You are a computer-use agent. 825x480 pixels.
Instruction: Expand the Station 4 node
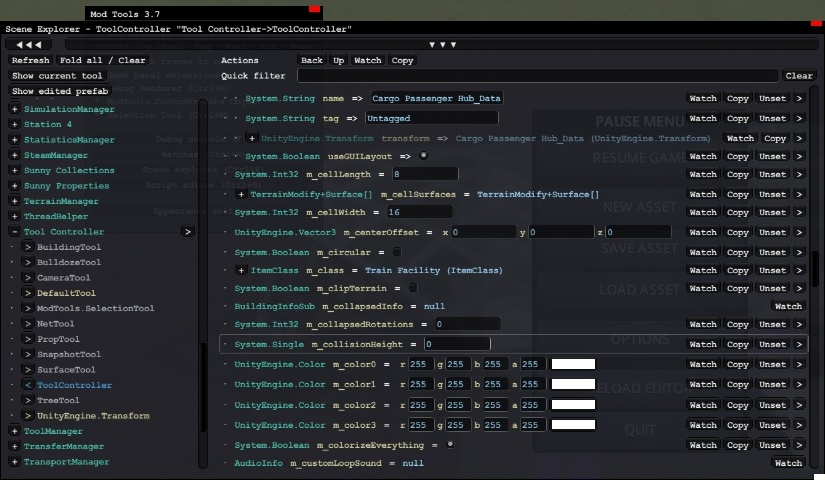click(14, 124)
